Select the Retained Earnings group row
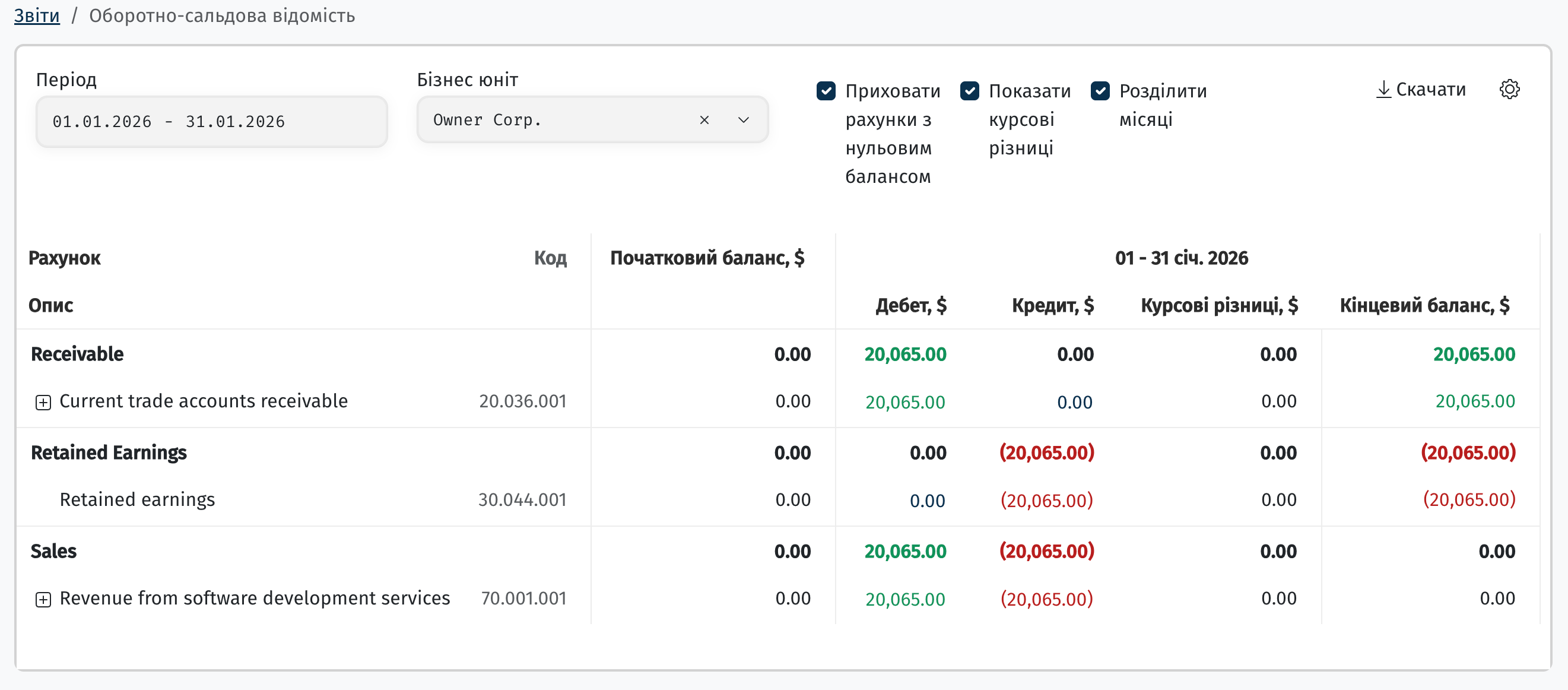Screen dimensions: 1568x690 [777, 452]
